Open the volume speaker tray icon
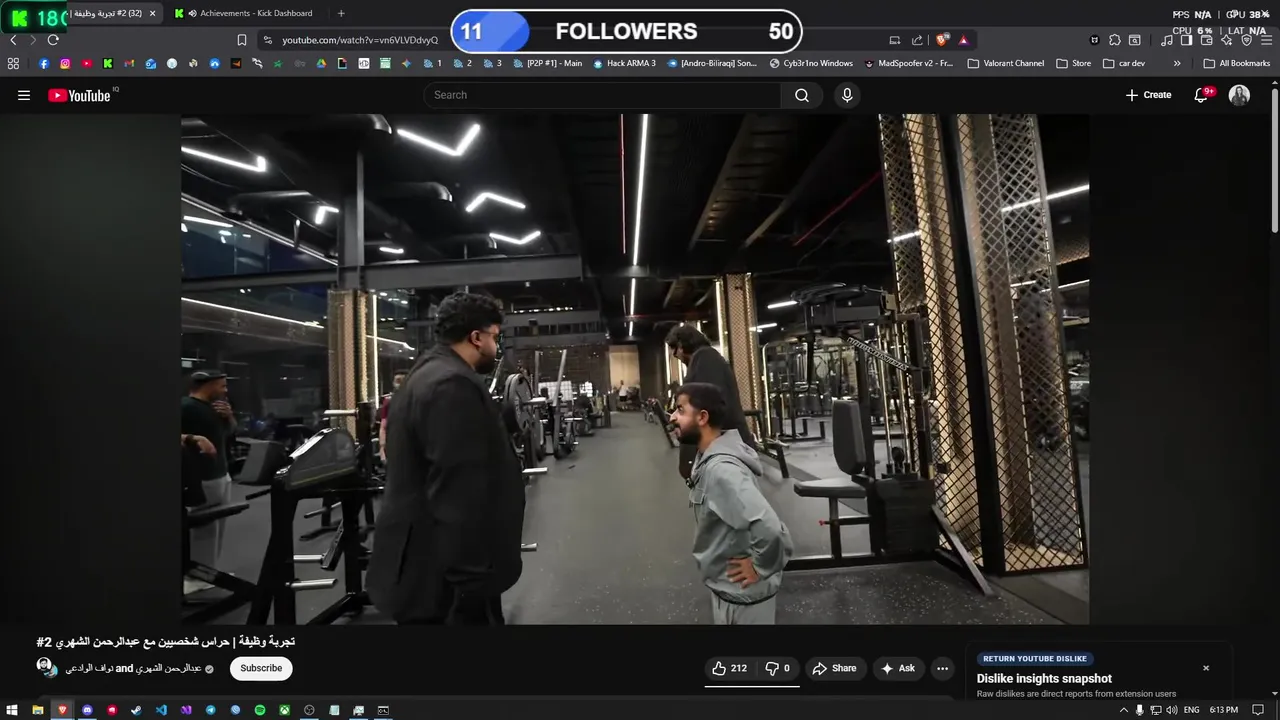 1171,710
